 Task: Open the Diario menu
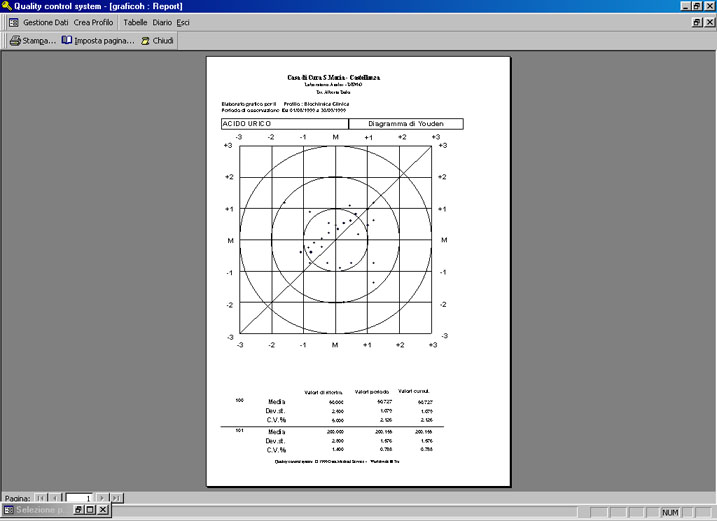tap(162, 22)
